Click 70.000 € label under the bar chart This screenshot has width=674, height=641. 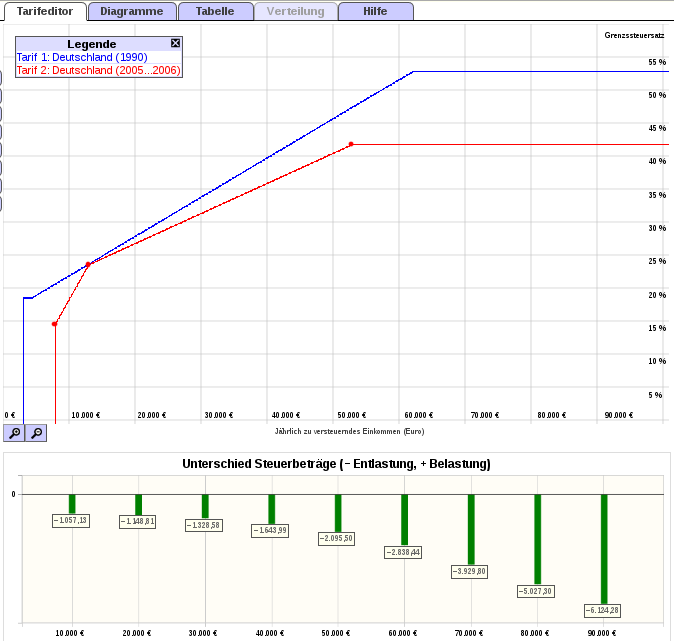[x=469, y=633]
